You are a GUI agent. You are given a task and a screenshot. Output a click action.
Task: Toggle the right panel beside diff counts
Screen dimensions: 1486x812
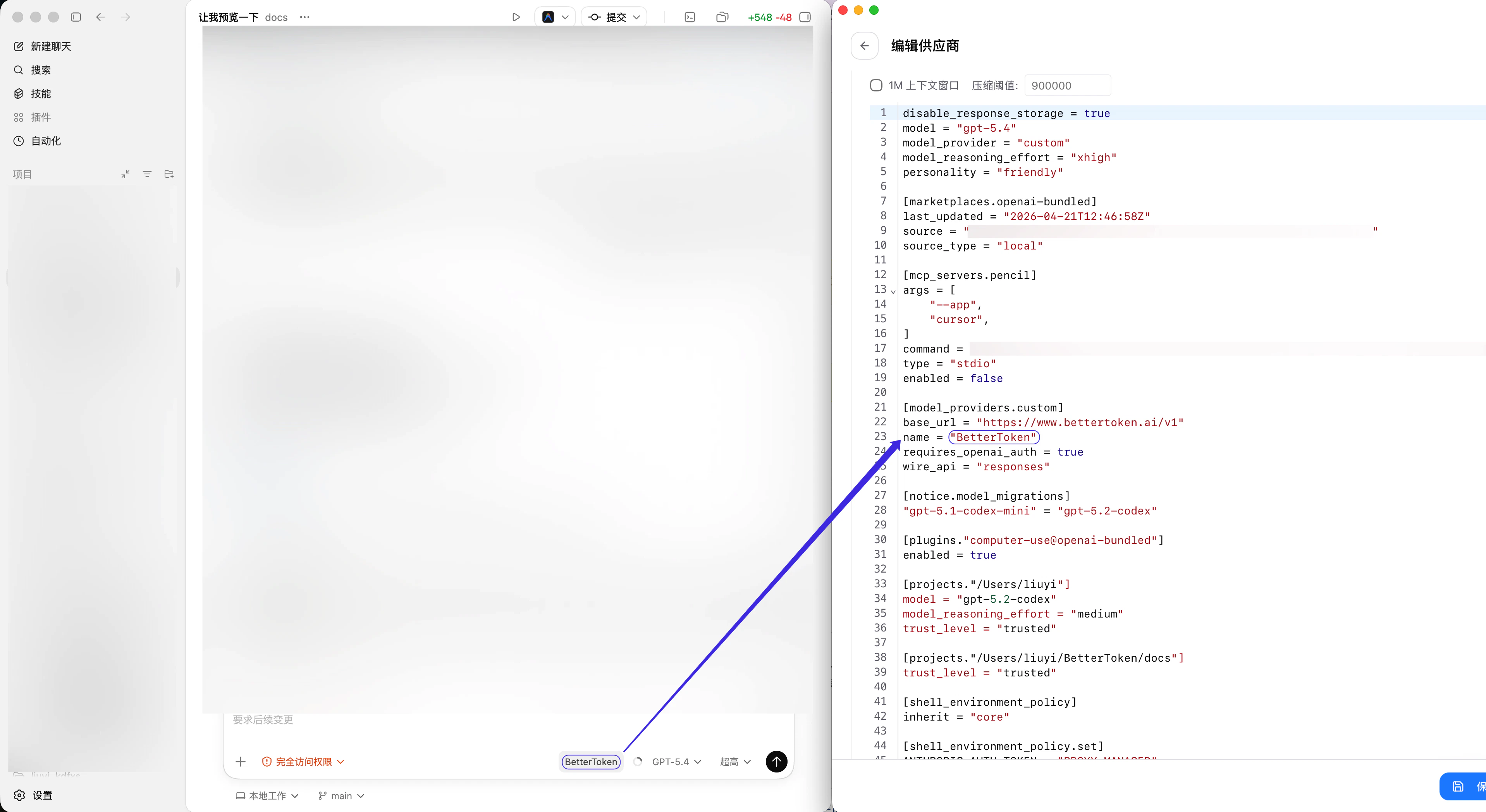click(x=805, y=17)
